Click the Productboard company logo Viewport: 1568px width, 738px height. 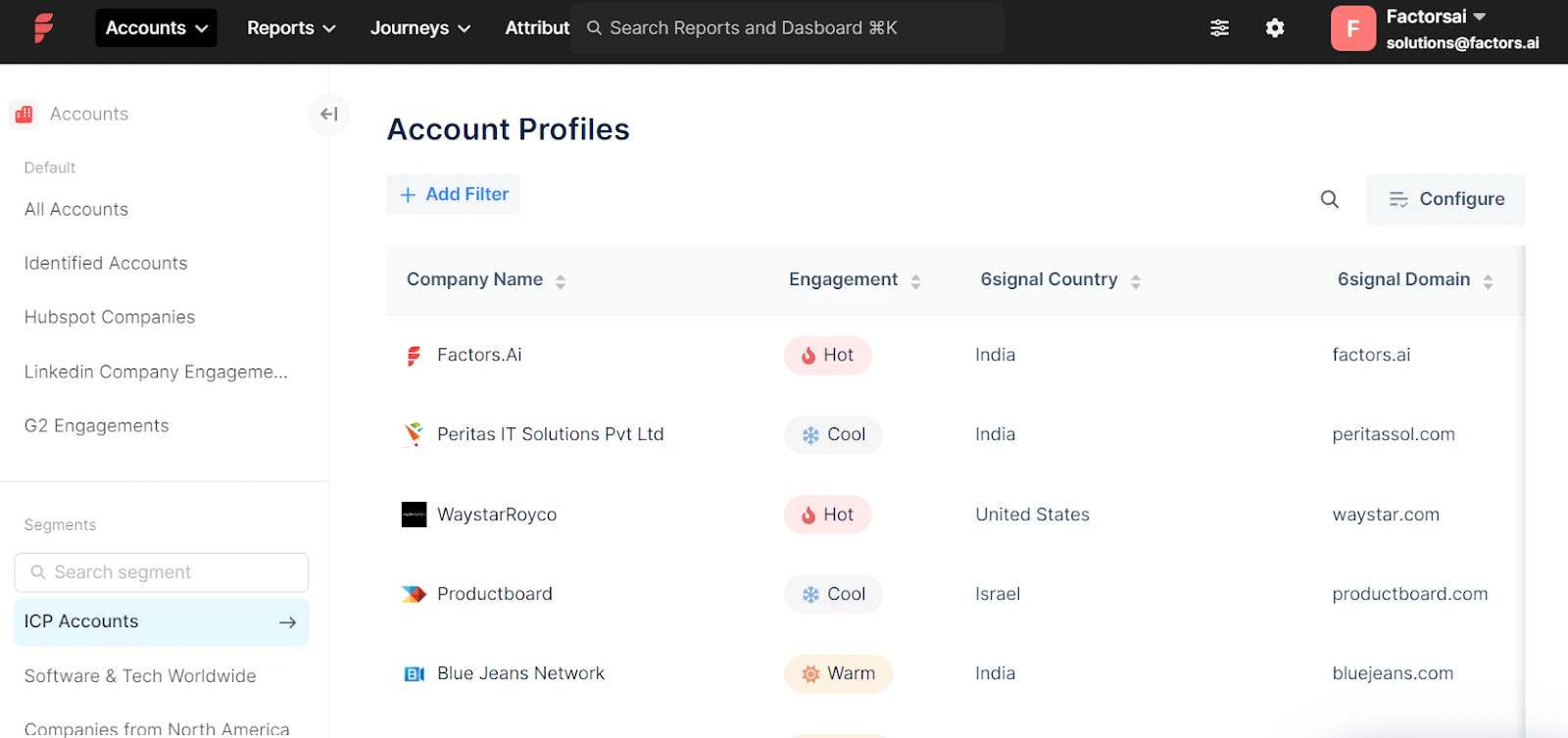click(x=414, y=594)
